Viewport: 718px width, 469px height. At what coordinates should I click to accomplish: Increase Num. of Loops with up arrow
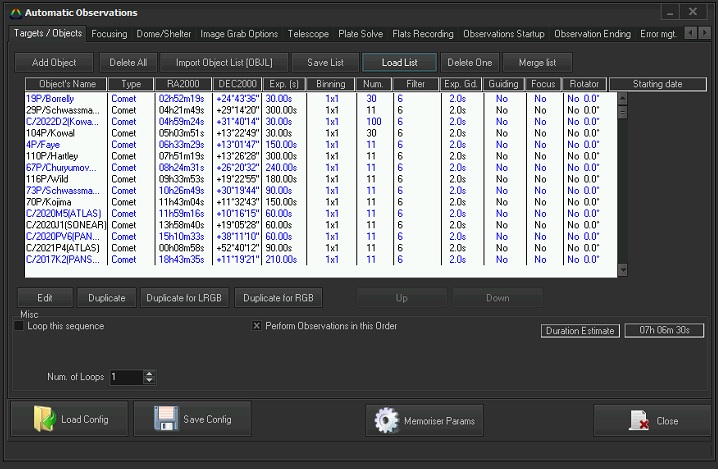pos(150,373)
